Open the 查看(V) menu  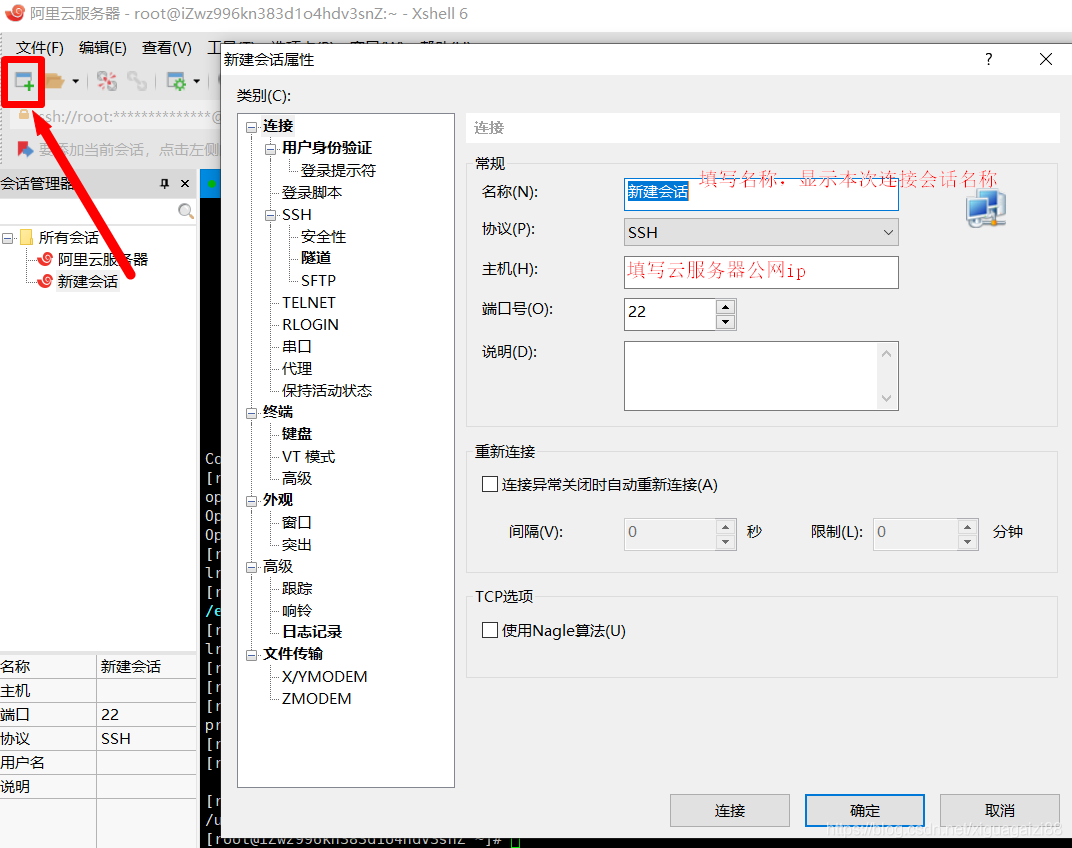tap(166, 47)
